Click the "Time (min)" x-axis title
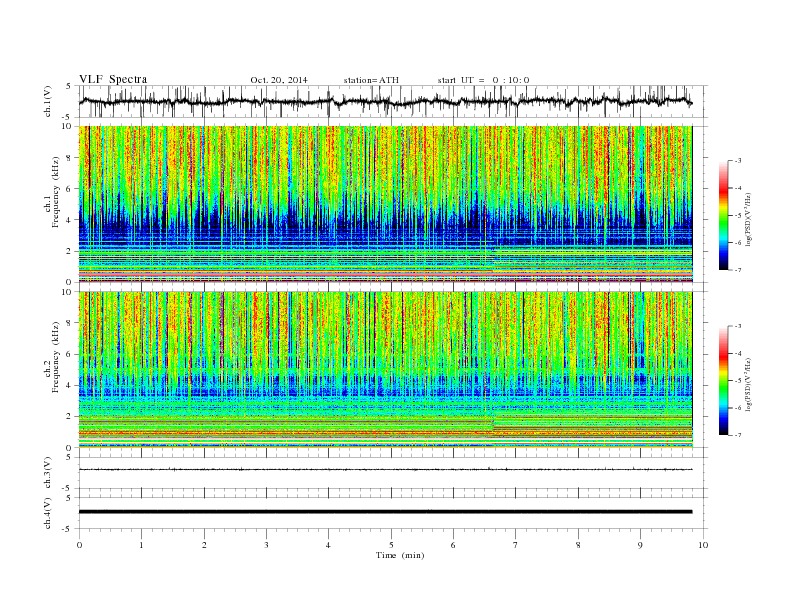 [400, 555]
